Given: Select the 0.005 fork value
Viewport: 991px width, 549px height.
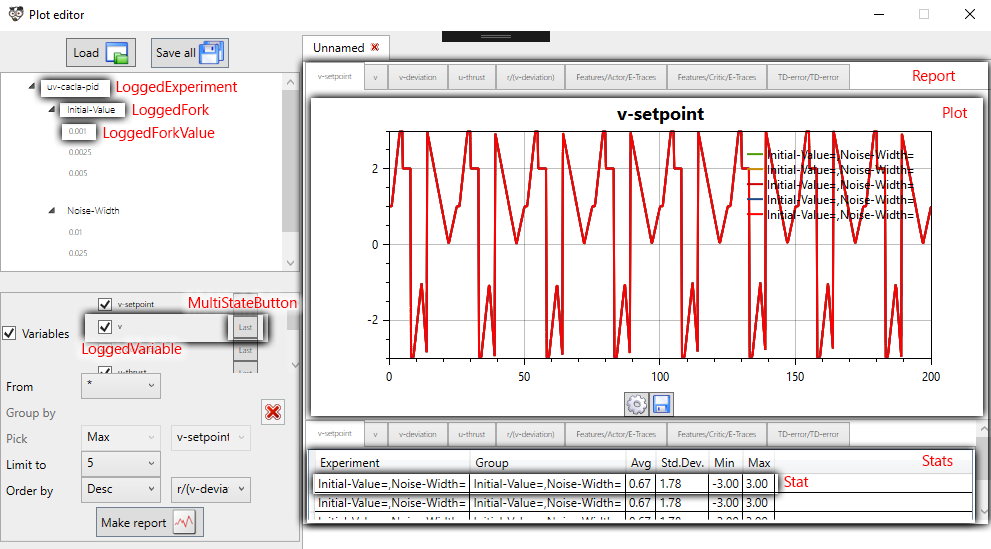Looking at the screenshot, I should (78, 173).
